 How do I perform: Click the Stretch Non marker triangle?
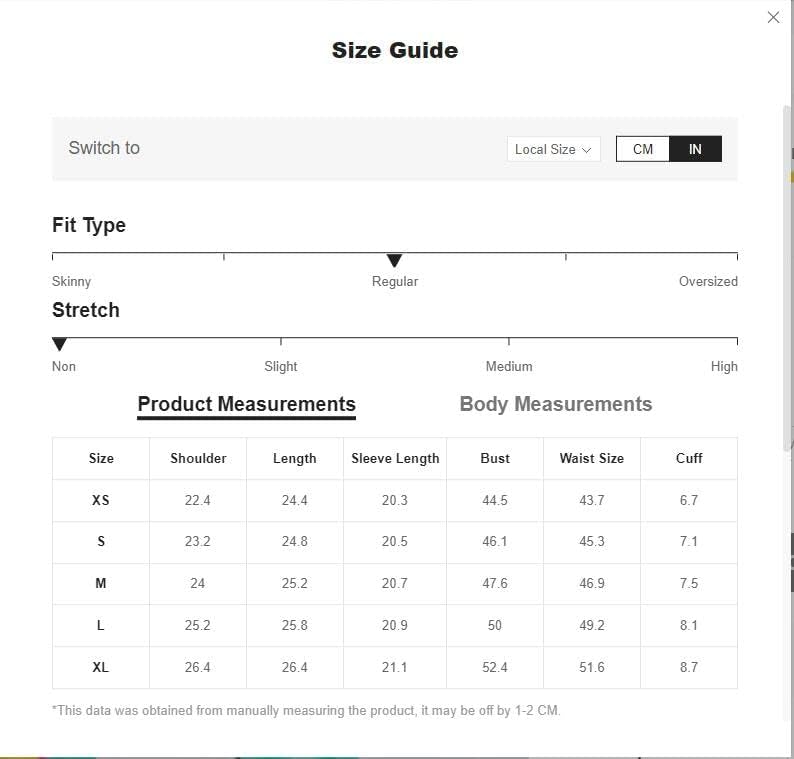(59, 344)
